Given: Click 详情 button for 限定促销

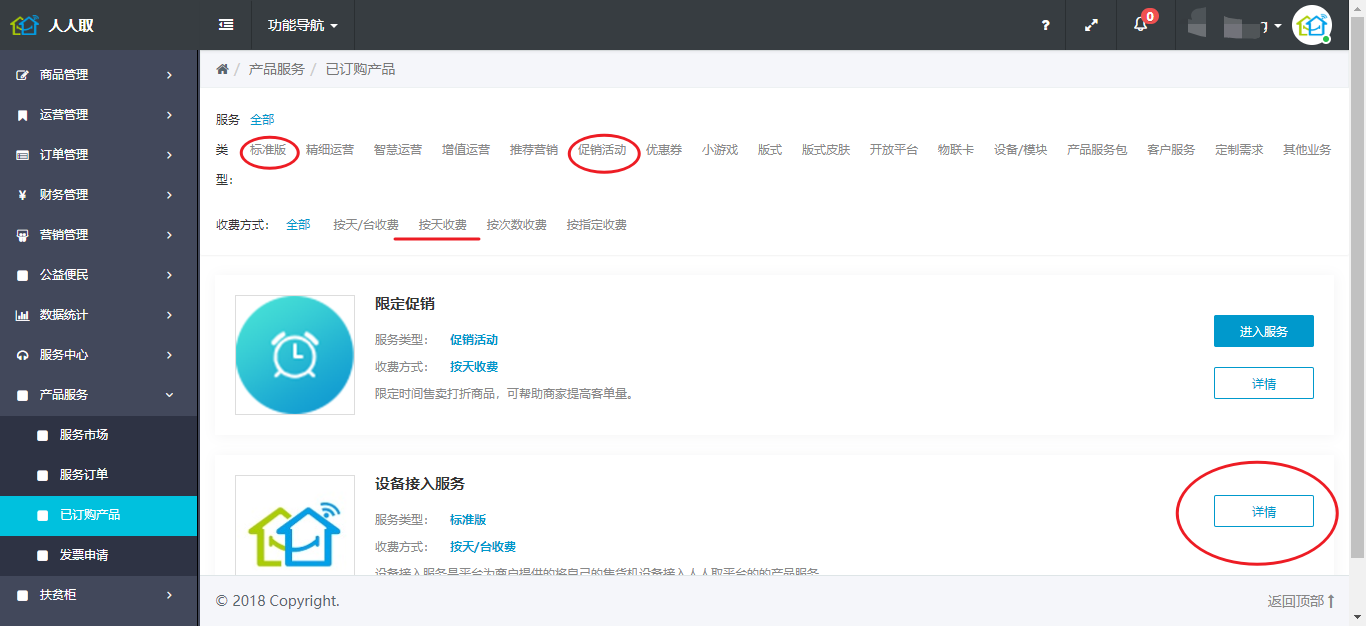Looking at the screenshot, I should tap(1264, 383).
